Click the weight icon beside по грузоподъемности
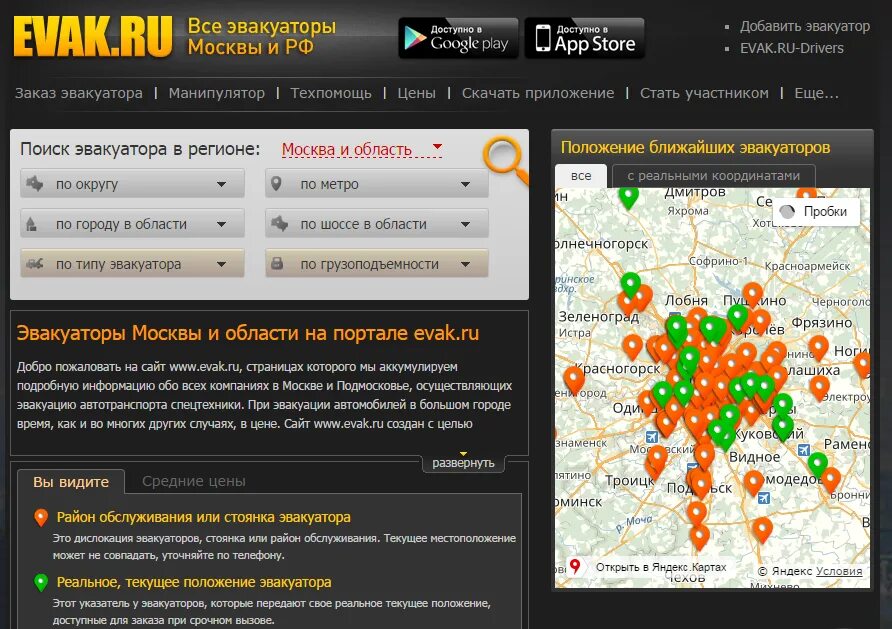This screenshot has width=892, height=629. click(277, 263)
